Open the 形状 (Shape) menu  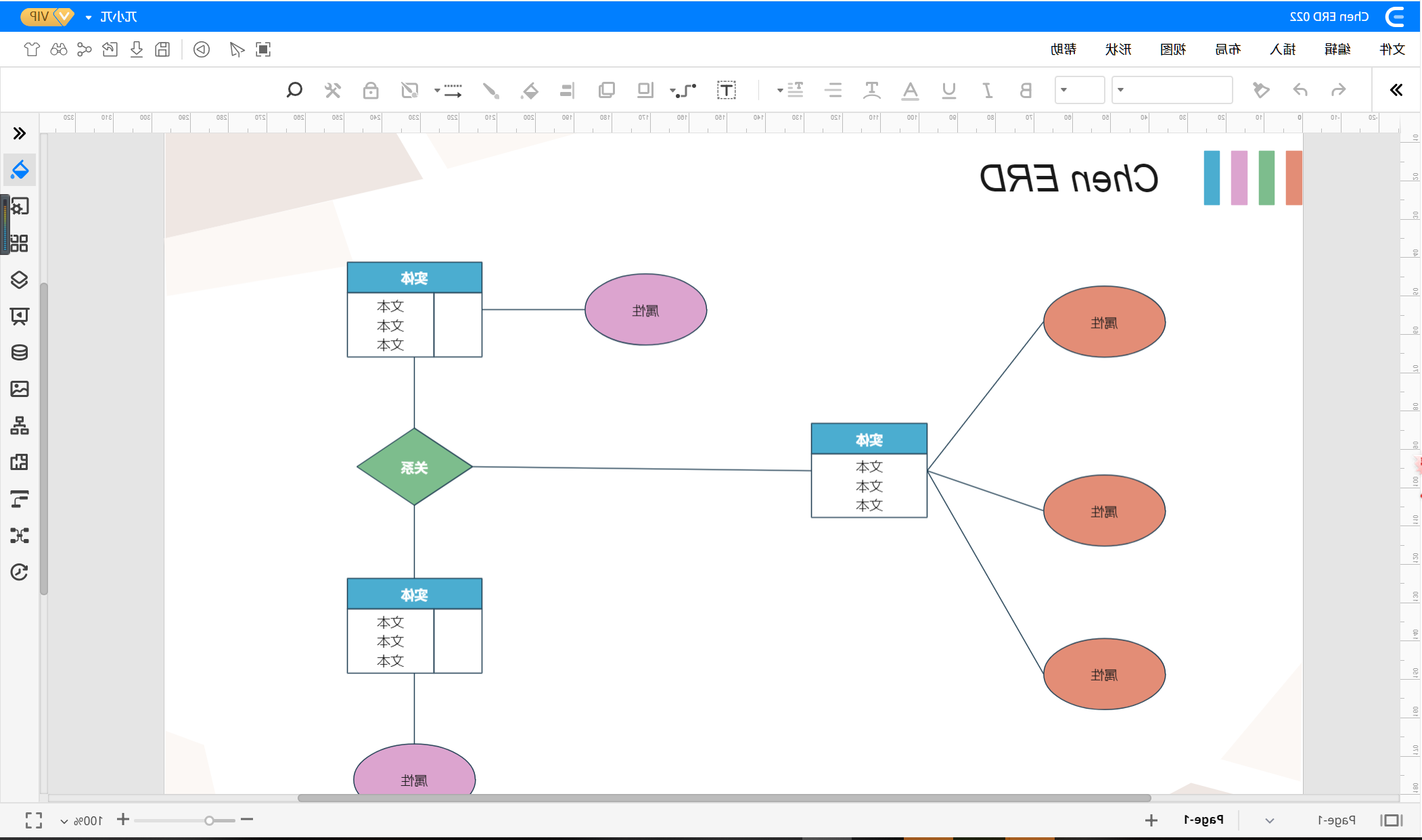(1118, 49)
